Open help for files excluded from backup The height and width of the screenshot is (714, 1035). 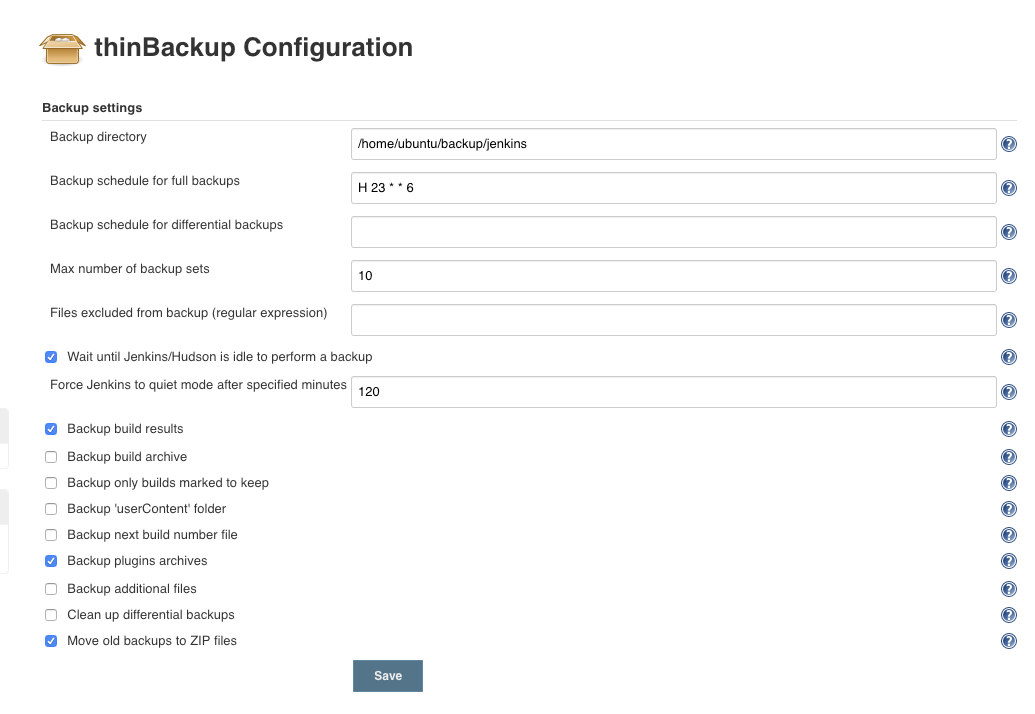[x=1009, y=321]
